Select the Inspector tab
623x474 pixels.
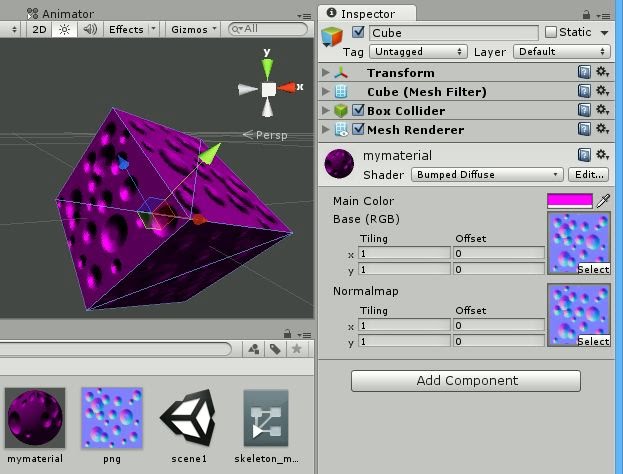coord(368,14)
